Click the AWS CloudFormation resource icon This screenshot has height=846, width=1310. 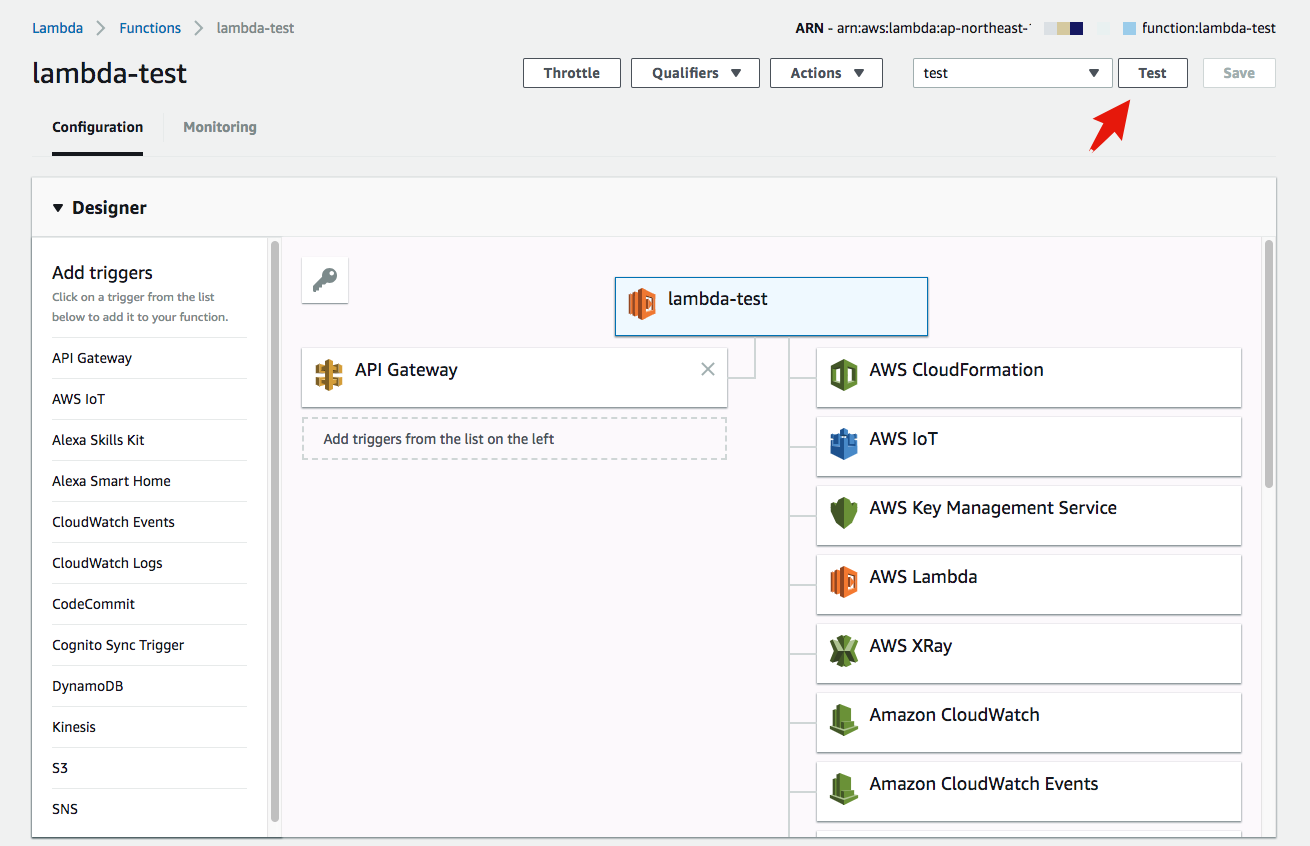click(844, 375)
